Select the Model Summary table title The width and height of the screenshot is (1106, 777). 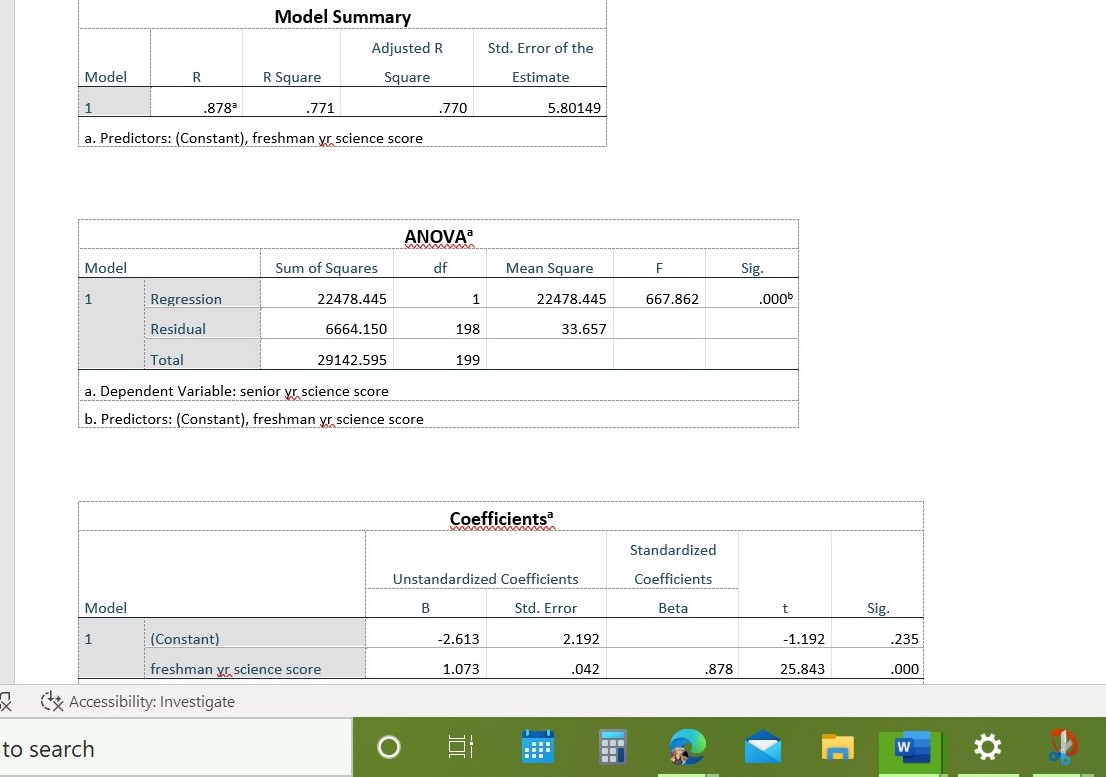tap(341, 17)
